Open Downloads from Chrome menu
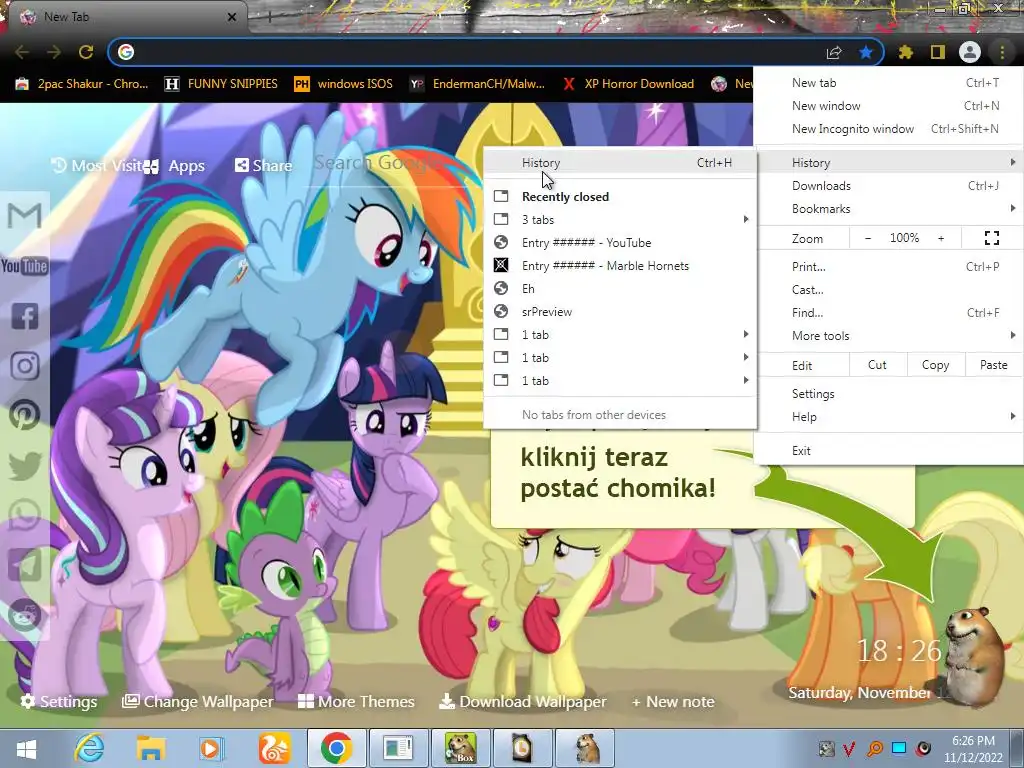 [x=889, y=185]
